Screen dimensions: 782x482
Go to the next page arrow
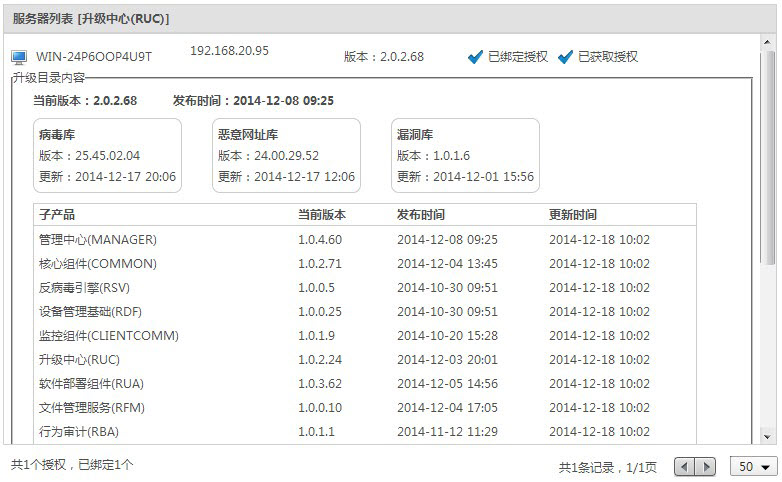(706, 467)
